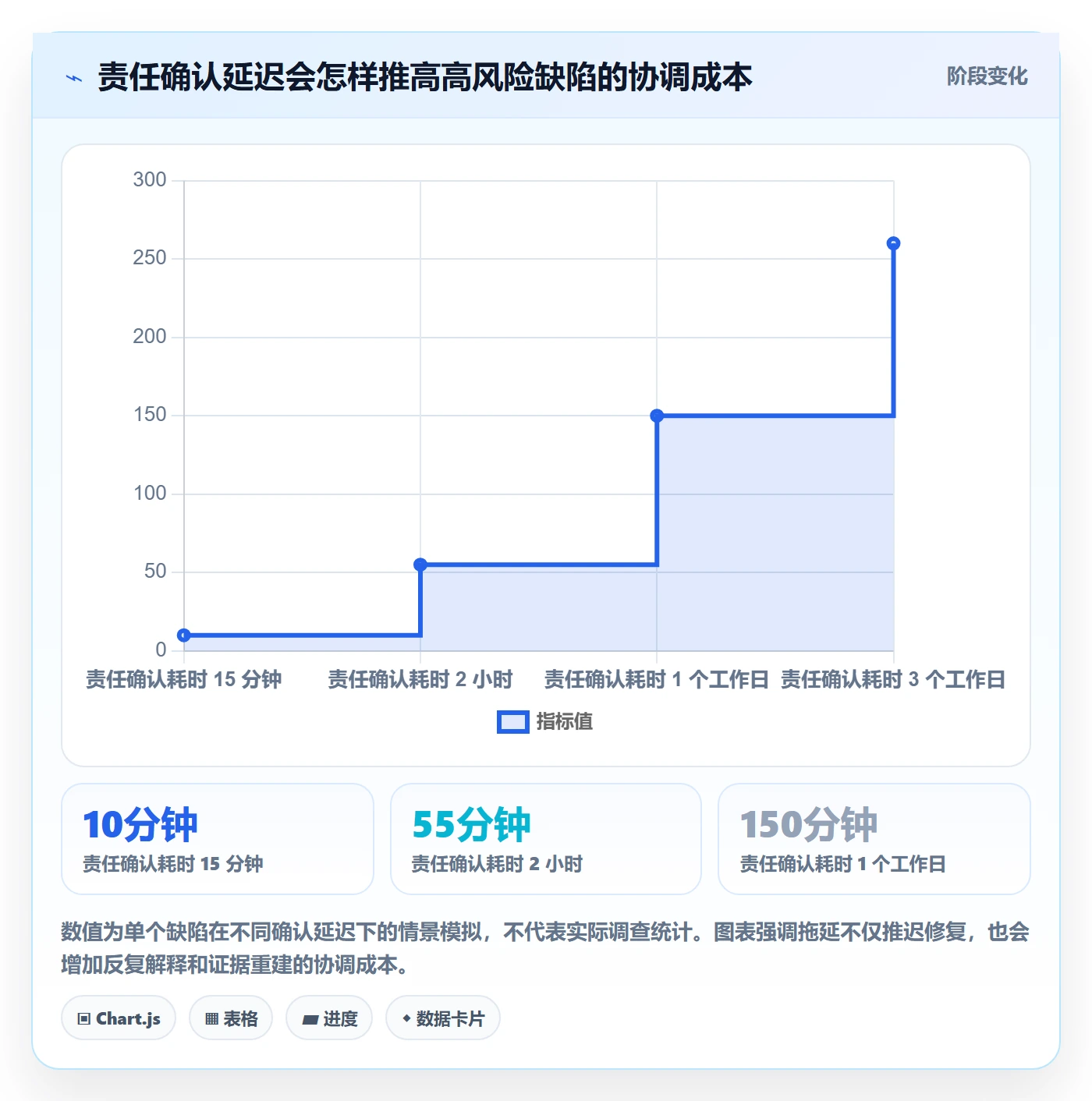The image size is (1092, 1101).
Task: Click the grid icon in 表格 chip
Action: (211, 1019)
